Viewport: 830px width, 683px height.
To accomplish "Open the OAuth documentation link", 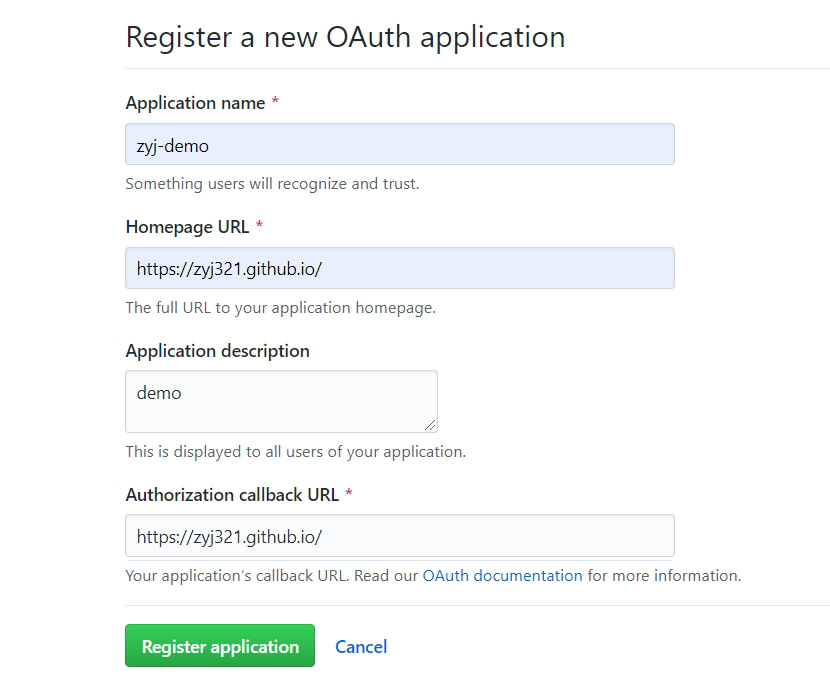I will point(502,576).
